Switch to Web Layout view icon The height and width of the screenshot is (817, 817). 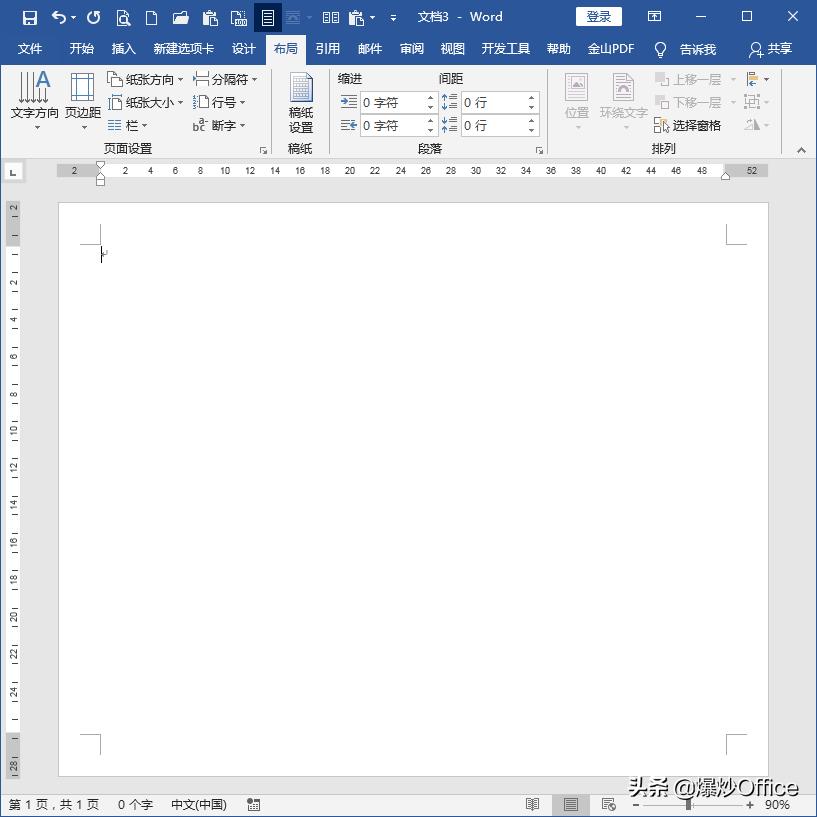tap(609, 804)
